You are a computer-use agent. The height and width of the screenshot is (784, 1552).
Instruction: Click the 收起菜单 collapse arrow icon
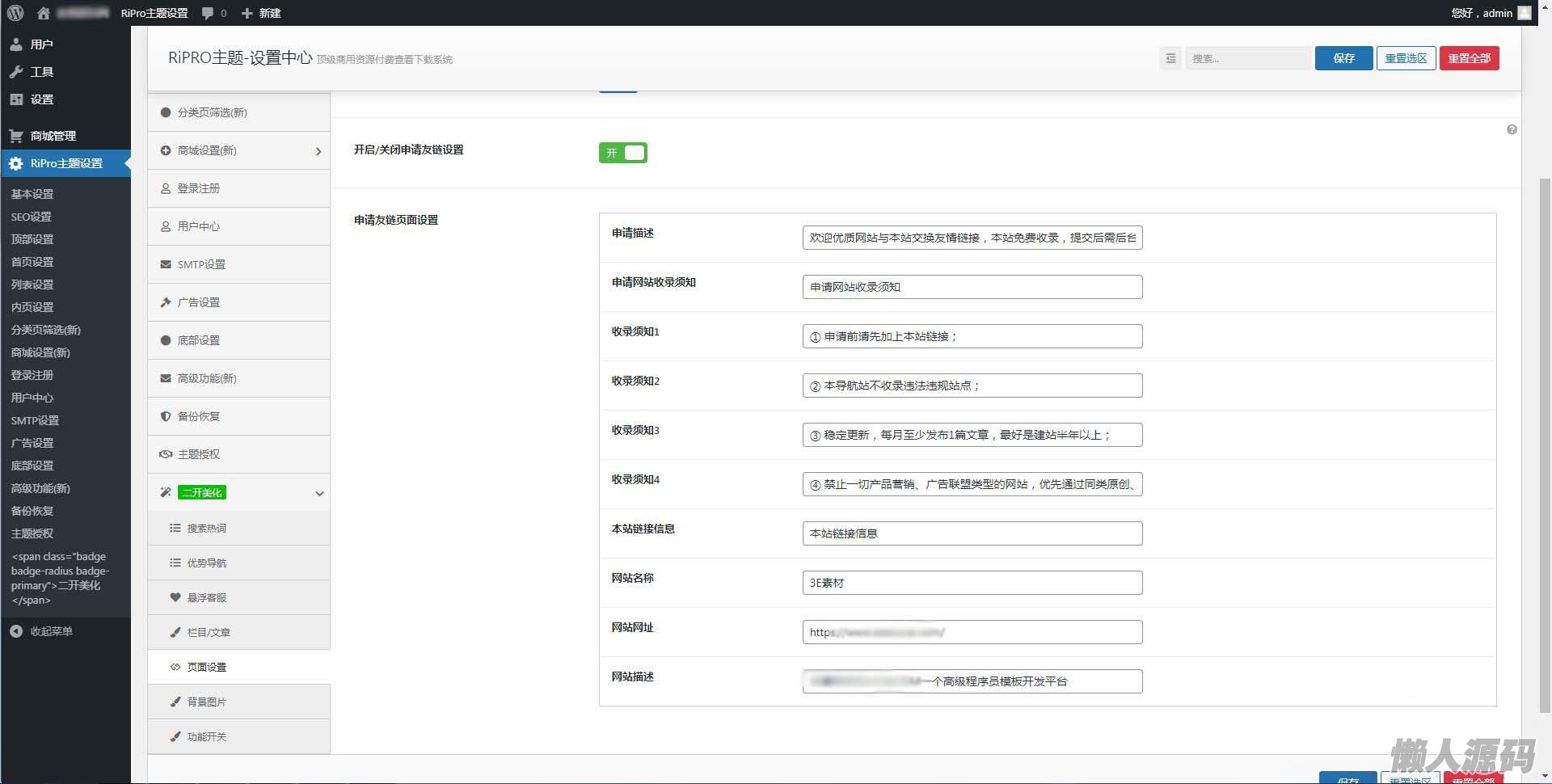coord(16,631)
